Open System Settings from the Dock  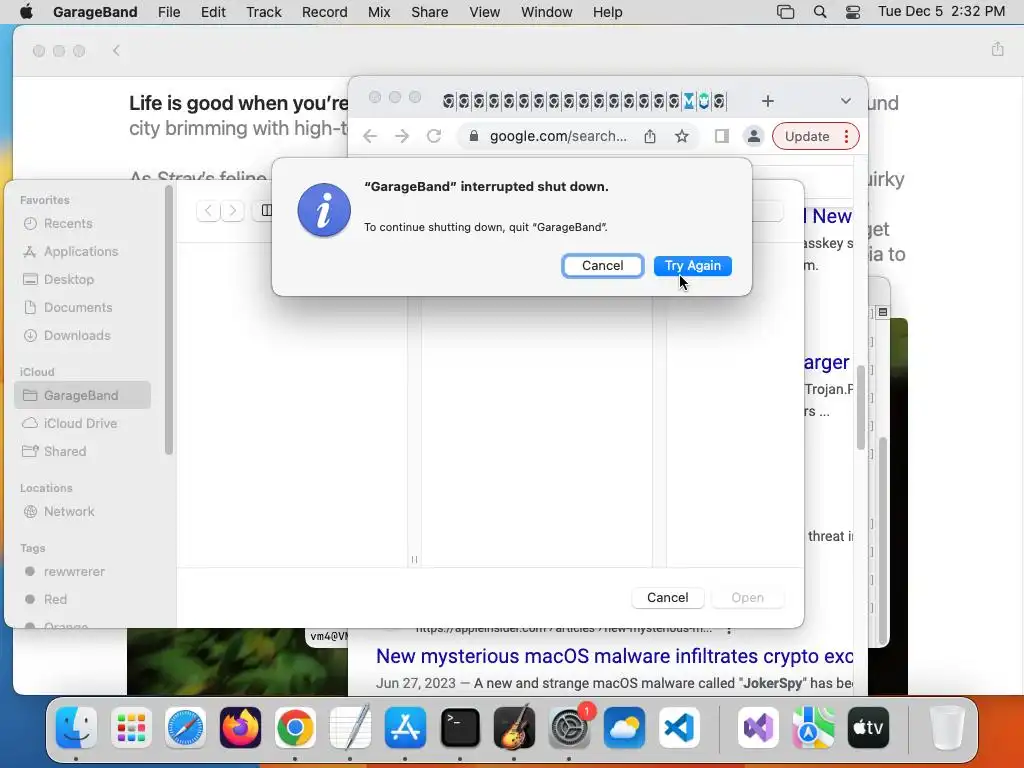[569, 728]
